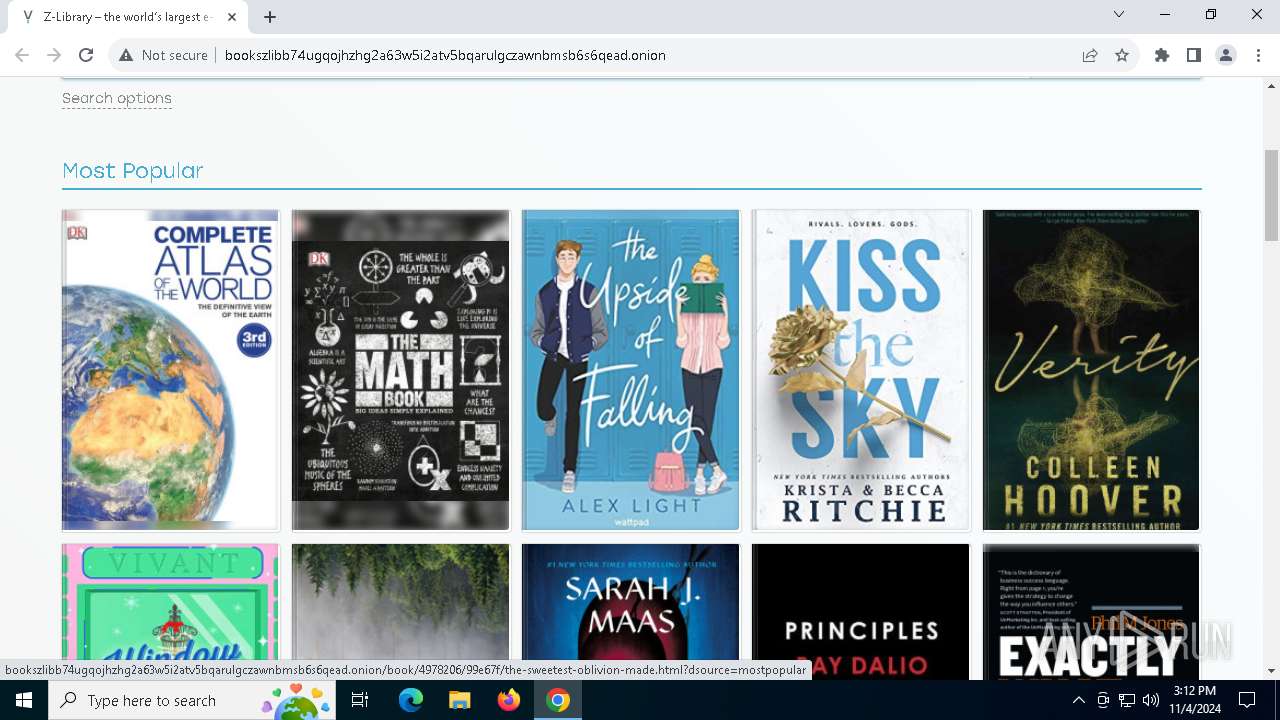Open a new tab with the plus button
The height and width of the screenshot is (720, 1280).
270,17
